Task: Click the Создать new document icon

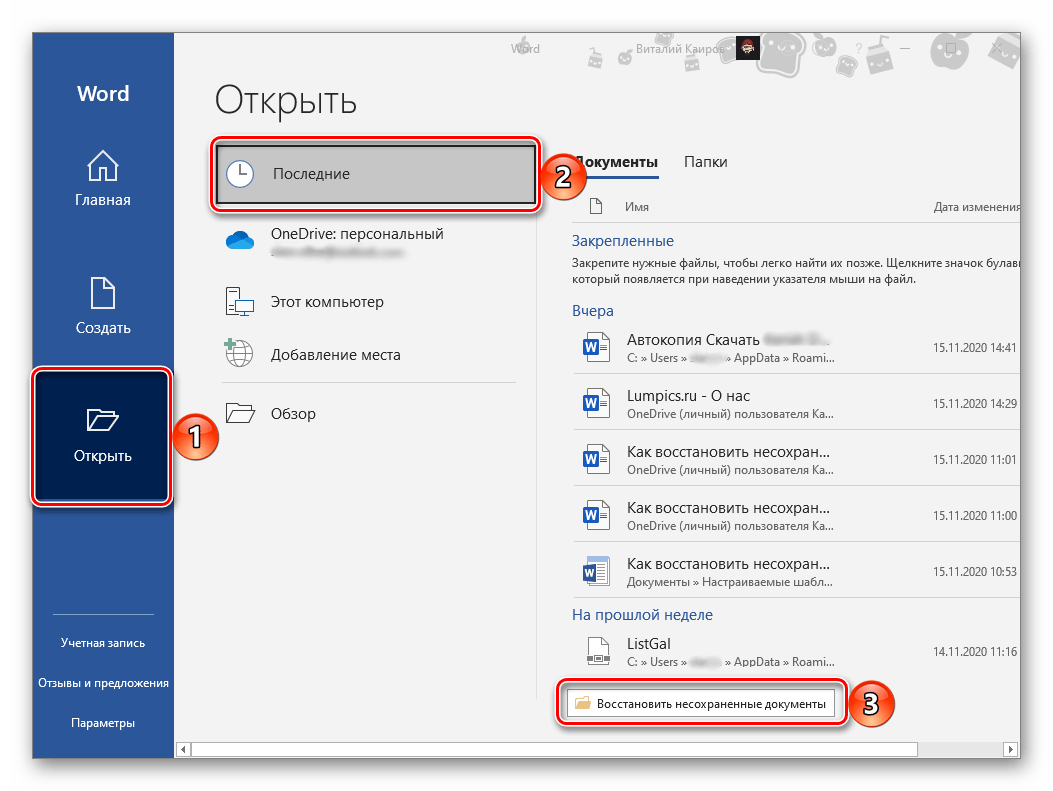Action: pos(103,293)
